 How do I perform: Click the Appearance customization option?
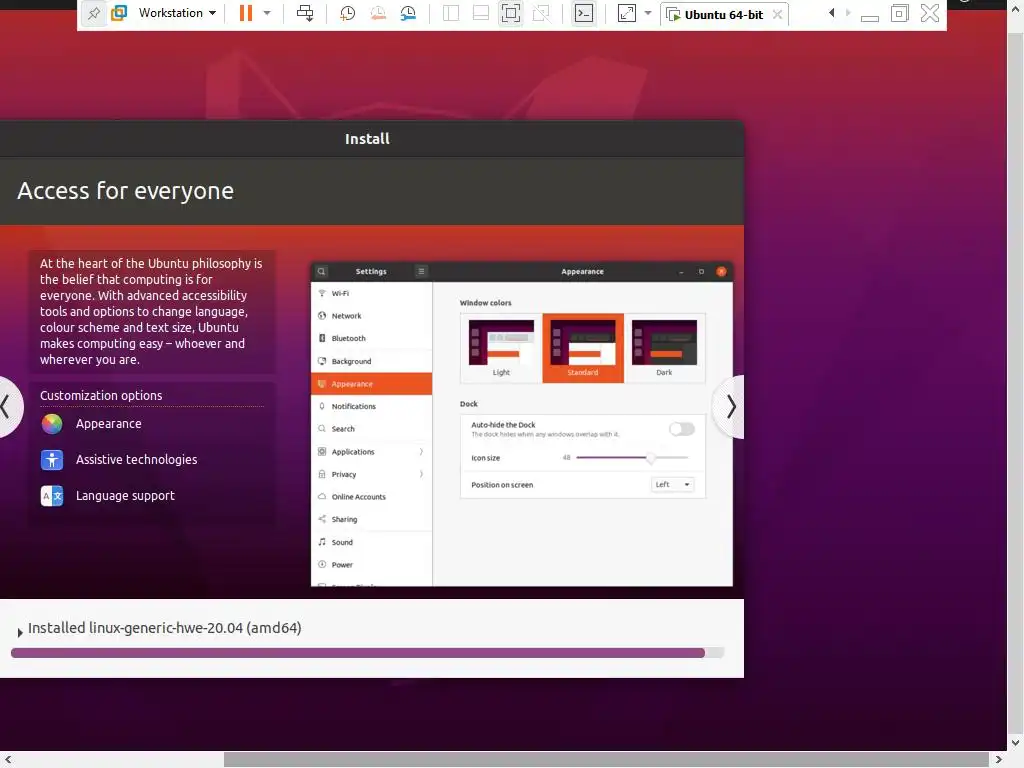(108, 424)
